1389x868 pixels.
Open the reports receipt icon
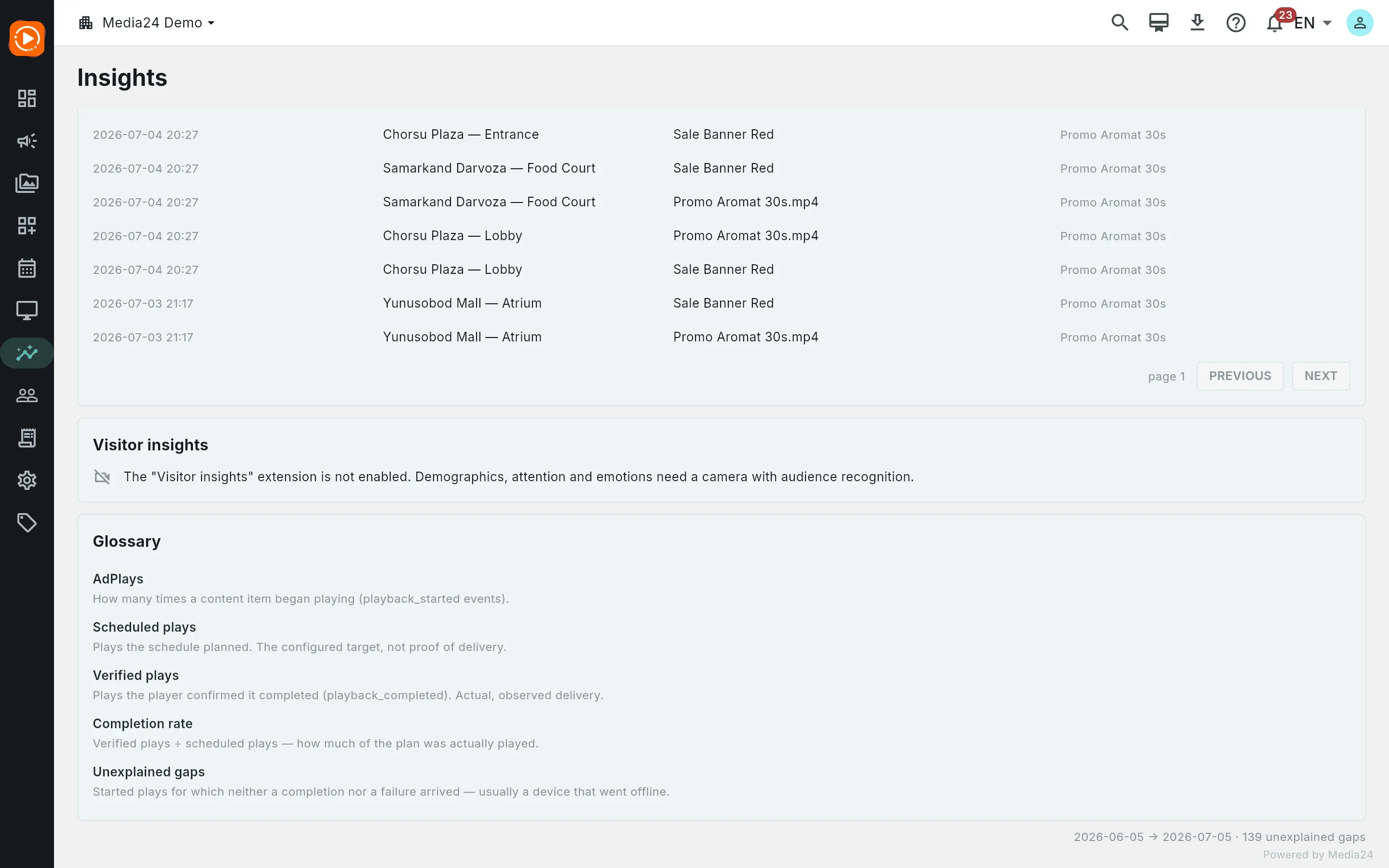click(x=27, y=438)
